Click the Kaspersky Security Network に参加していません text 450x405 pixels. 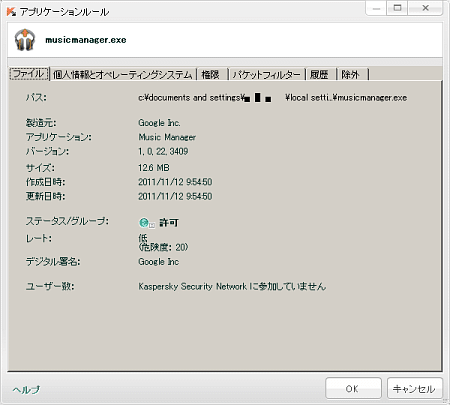pyautogui.click(x=232, y=286)
